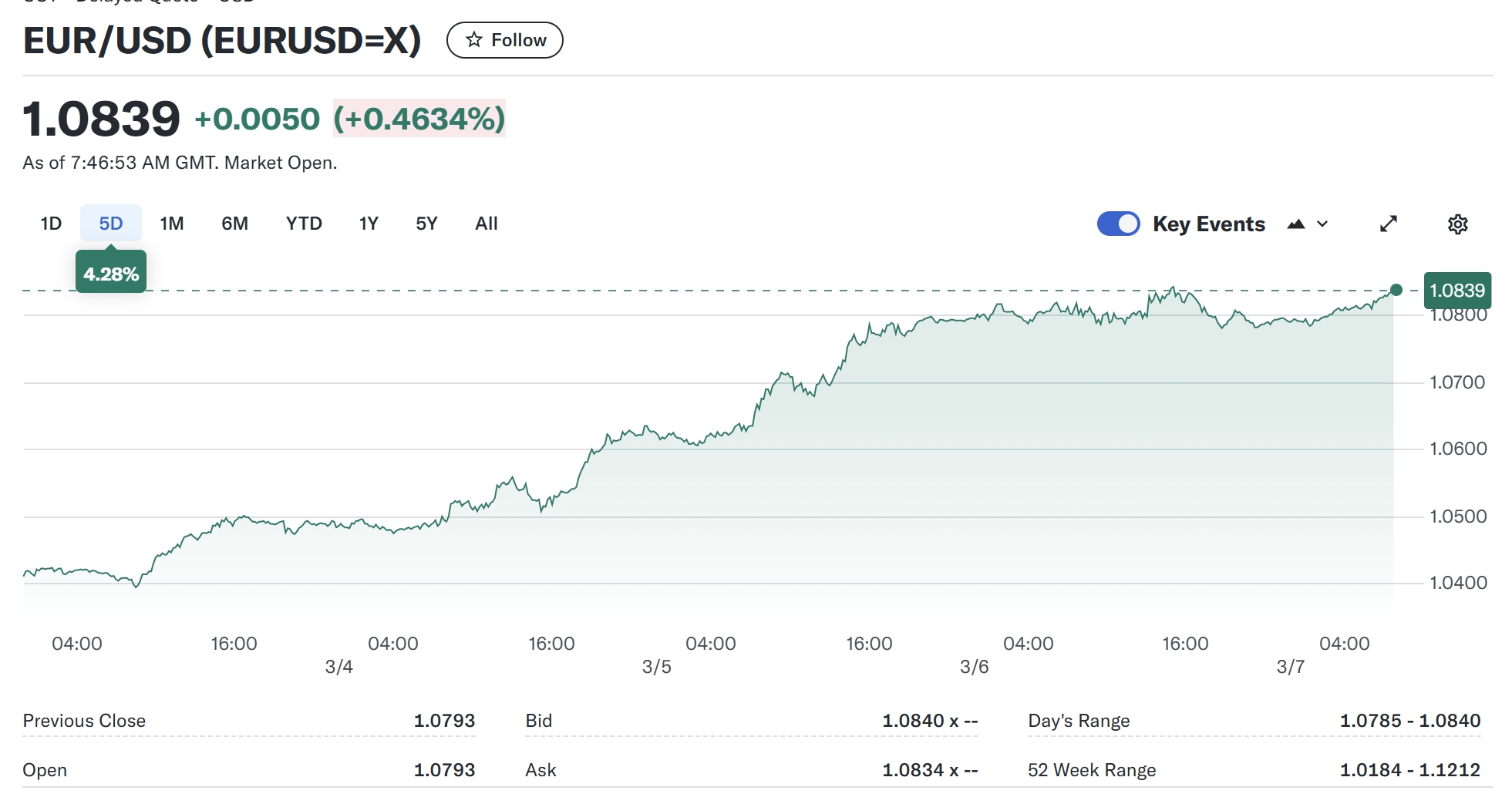Show All historical price data
This screenshot has width=1512, height=804.
tap(487, 224)
